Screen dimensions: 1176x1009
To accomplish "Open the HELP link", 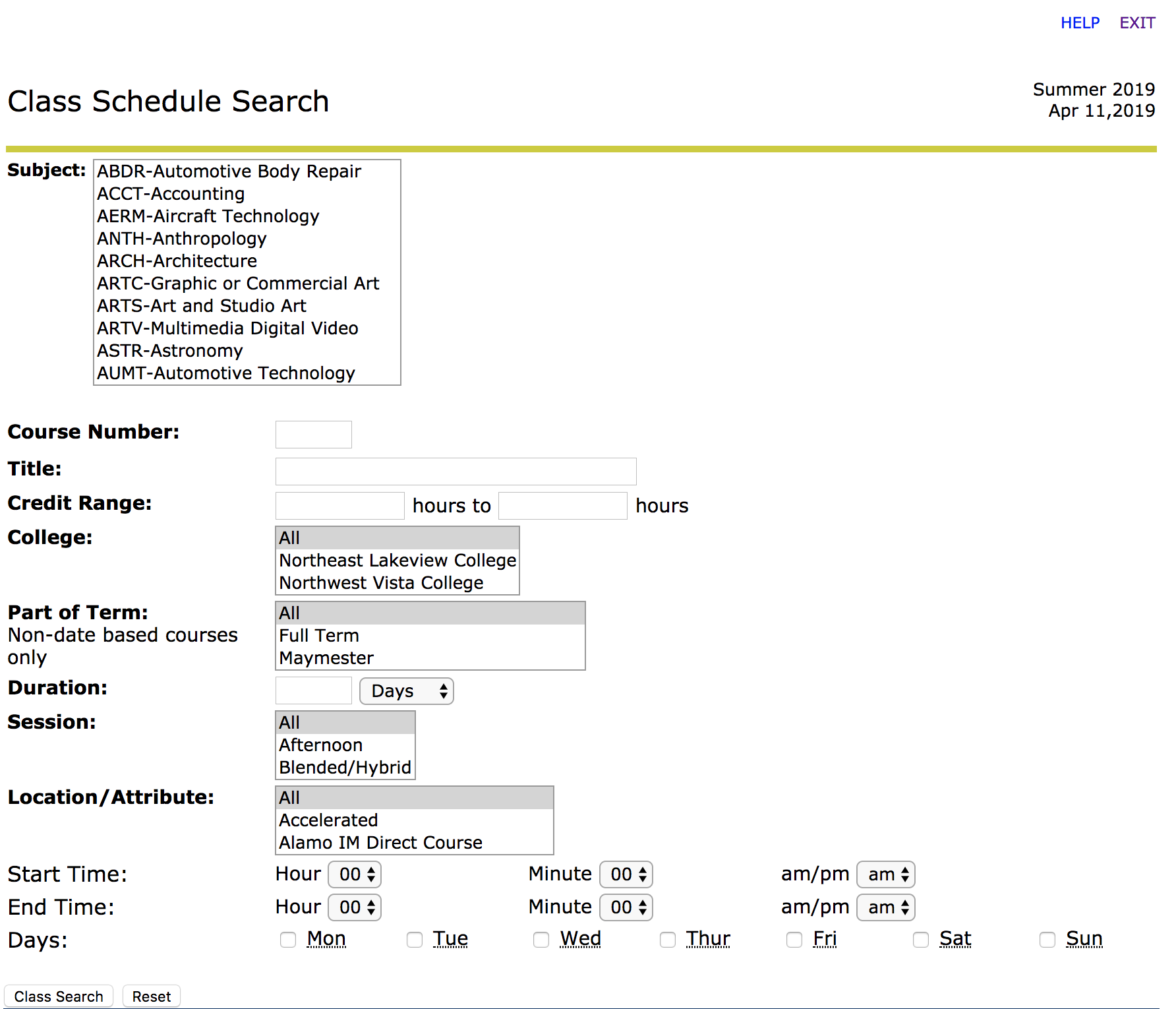I will (x=1080, y=23).
